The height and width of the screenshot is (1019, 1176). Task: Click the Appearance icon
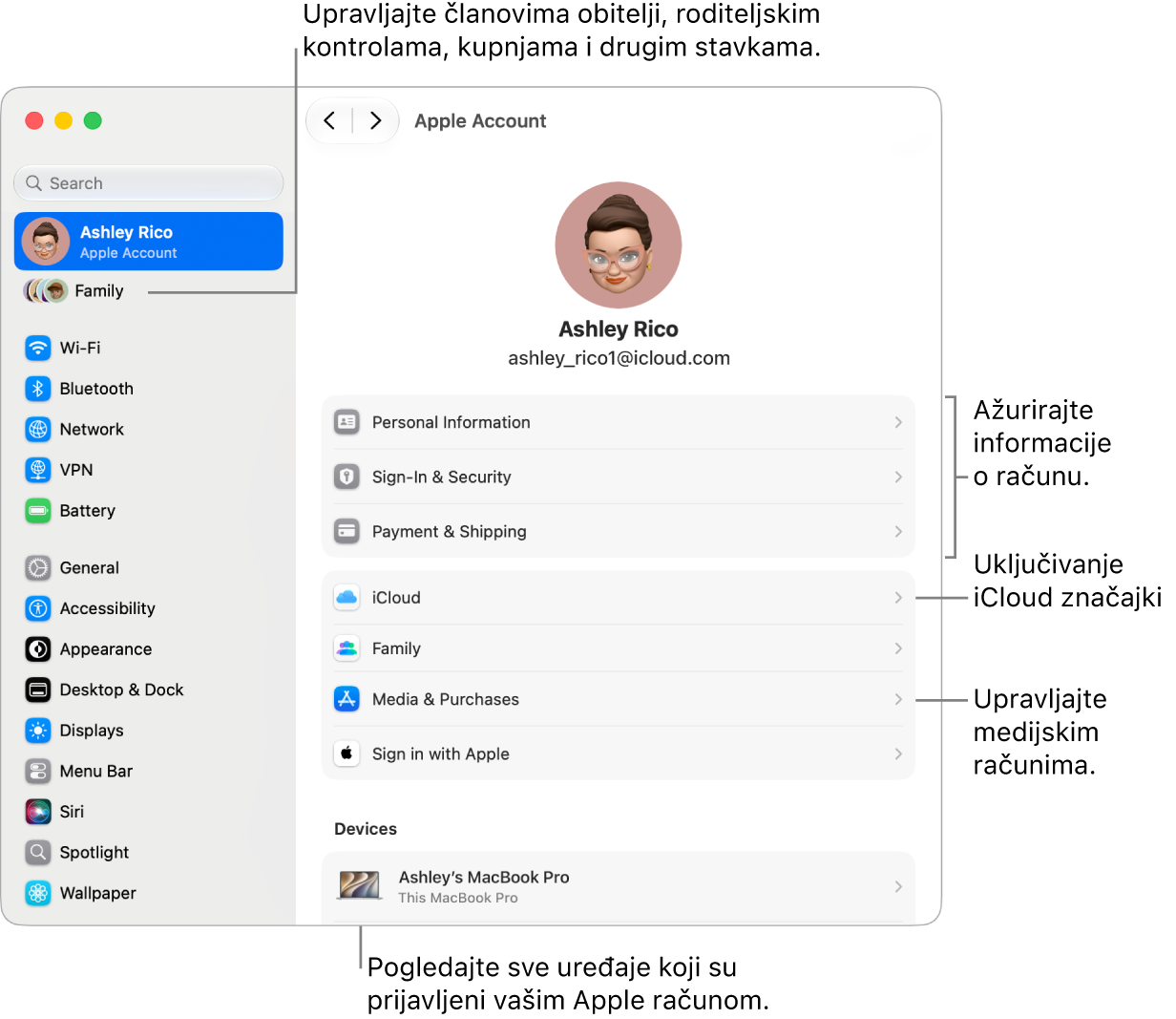[38, 649]
